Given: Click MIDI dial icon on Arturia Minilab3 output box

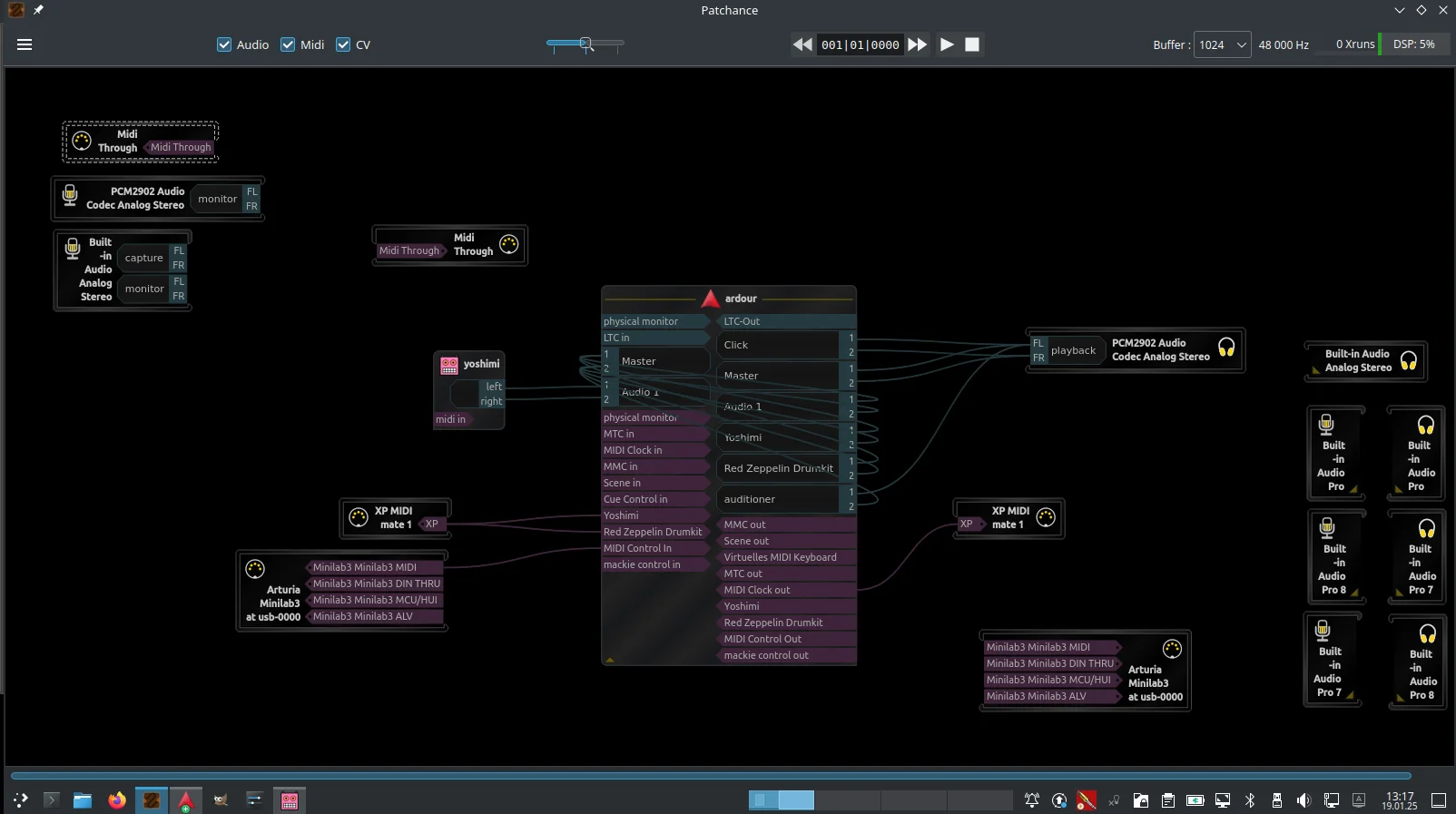Looking at the screenshot, I should [x=255, y=569].
